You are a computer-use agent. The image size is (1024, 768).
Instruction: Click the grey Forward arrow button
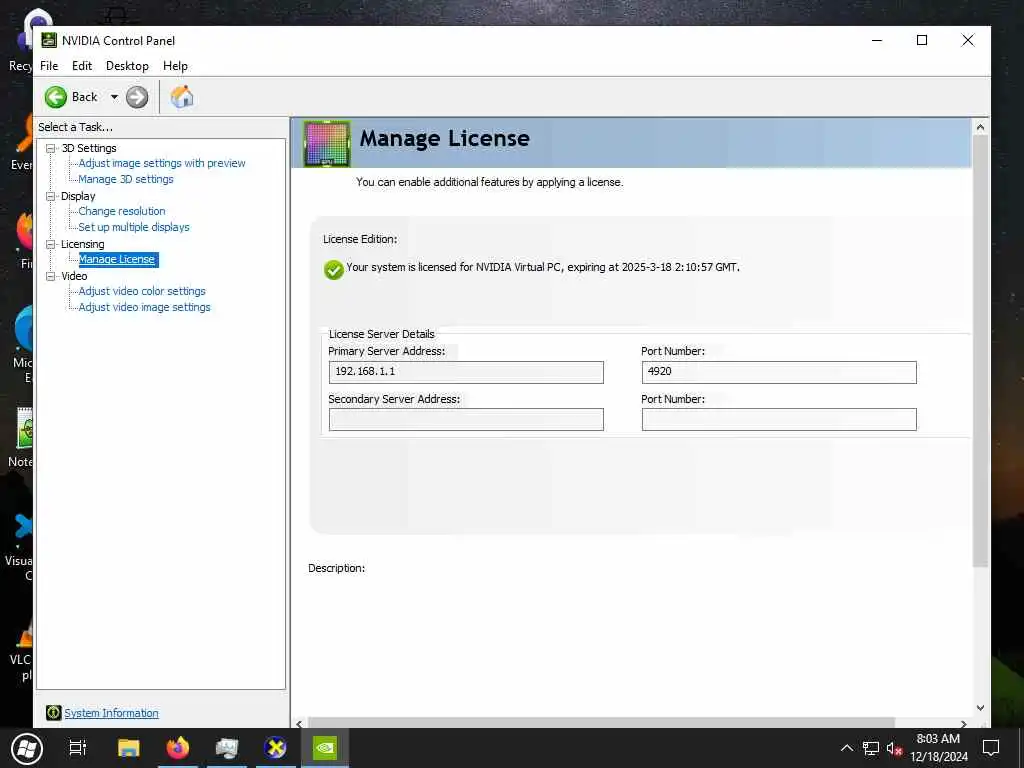(x=137, y=97)
